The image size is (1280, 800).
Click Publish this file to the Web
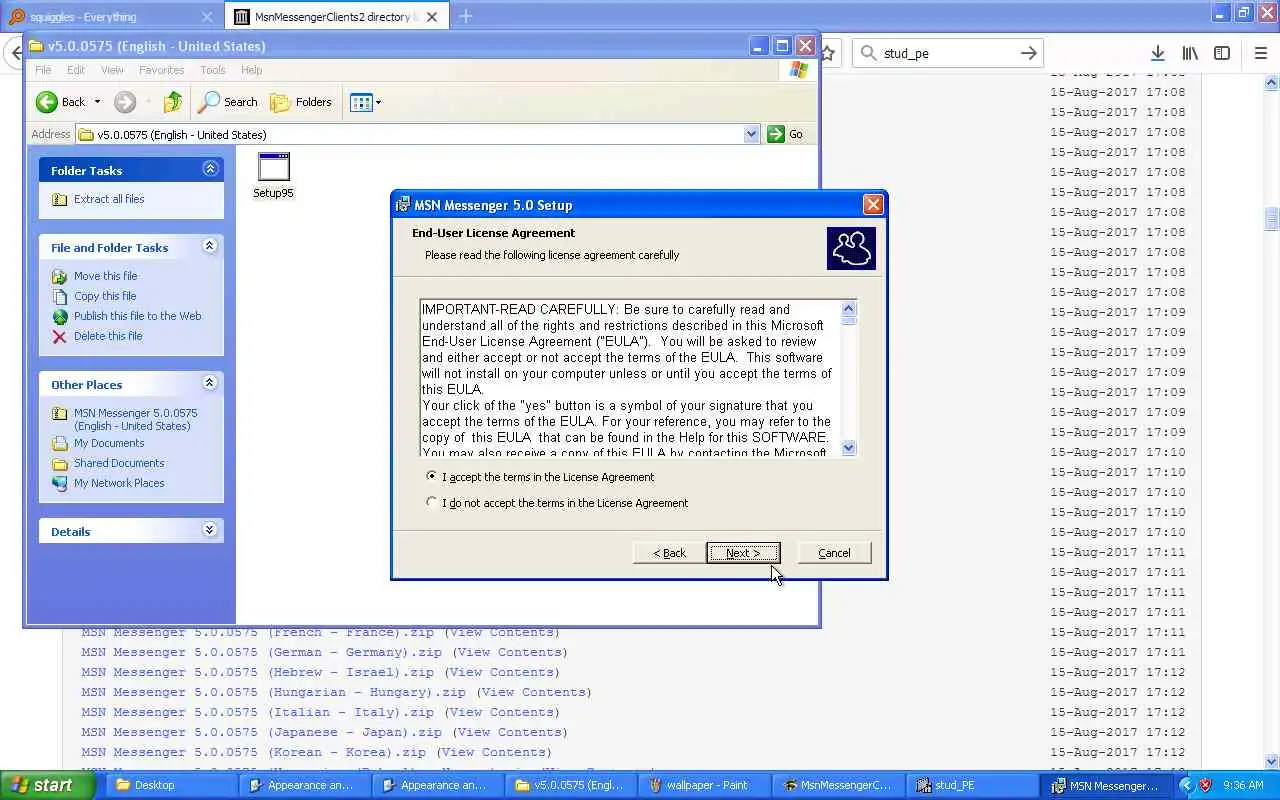[137, 316]
